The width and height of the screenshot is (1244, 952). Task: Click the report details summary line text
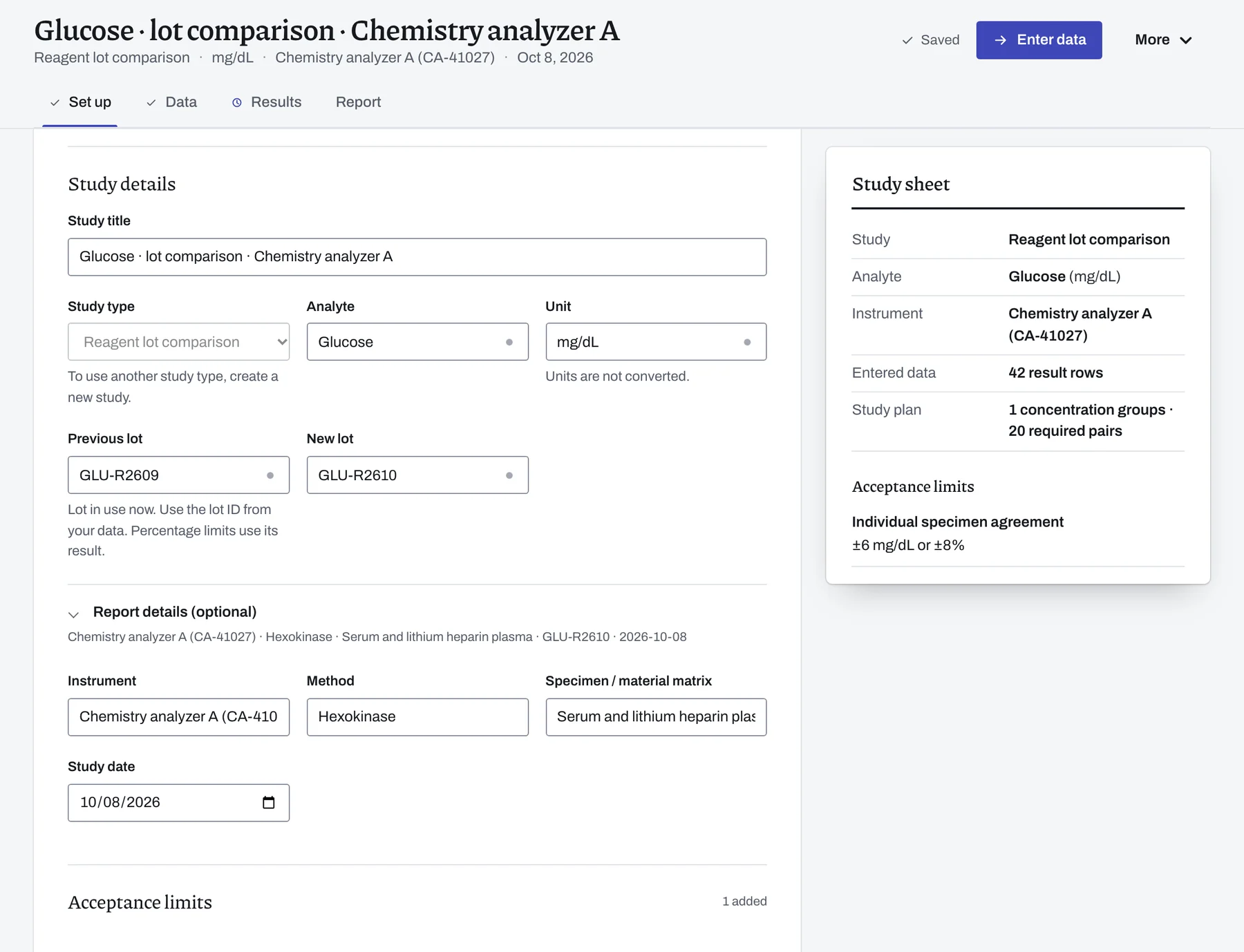click(377, 637)
